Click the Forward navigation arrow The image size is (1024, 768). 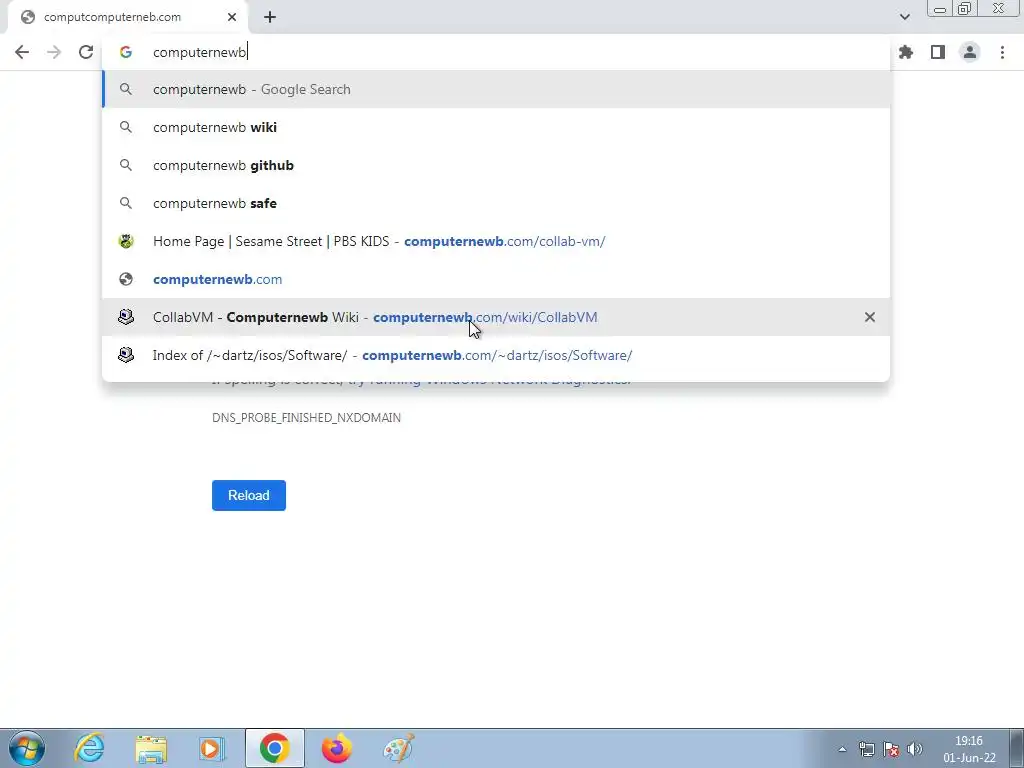pyautogui.click(x=54, y=52)
